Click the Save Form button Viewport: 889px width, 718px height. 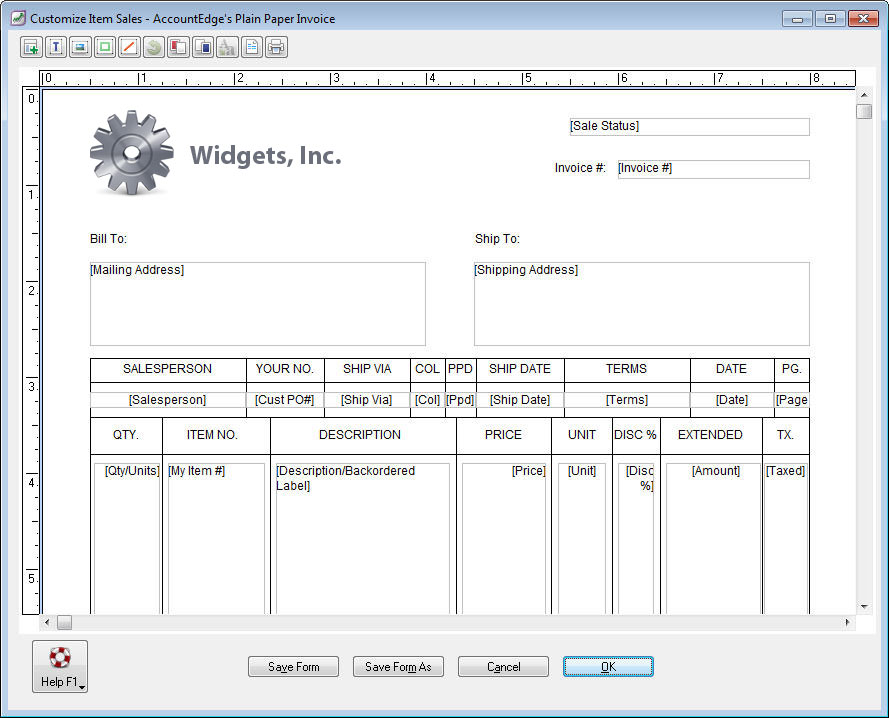pyautogui.click(x=293, y=666)
